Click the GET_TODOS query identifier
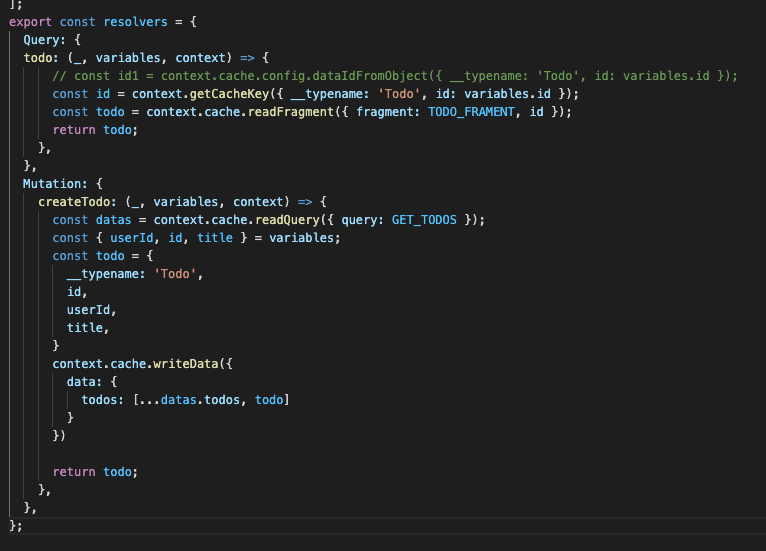Viewport: 766px width, 551px height. pyautogui.click(x=424, y=220)
